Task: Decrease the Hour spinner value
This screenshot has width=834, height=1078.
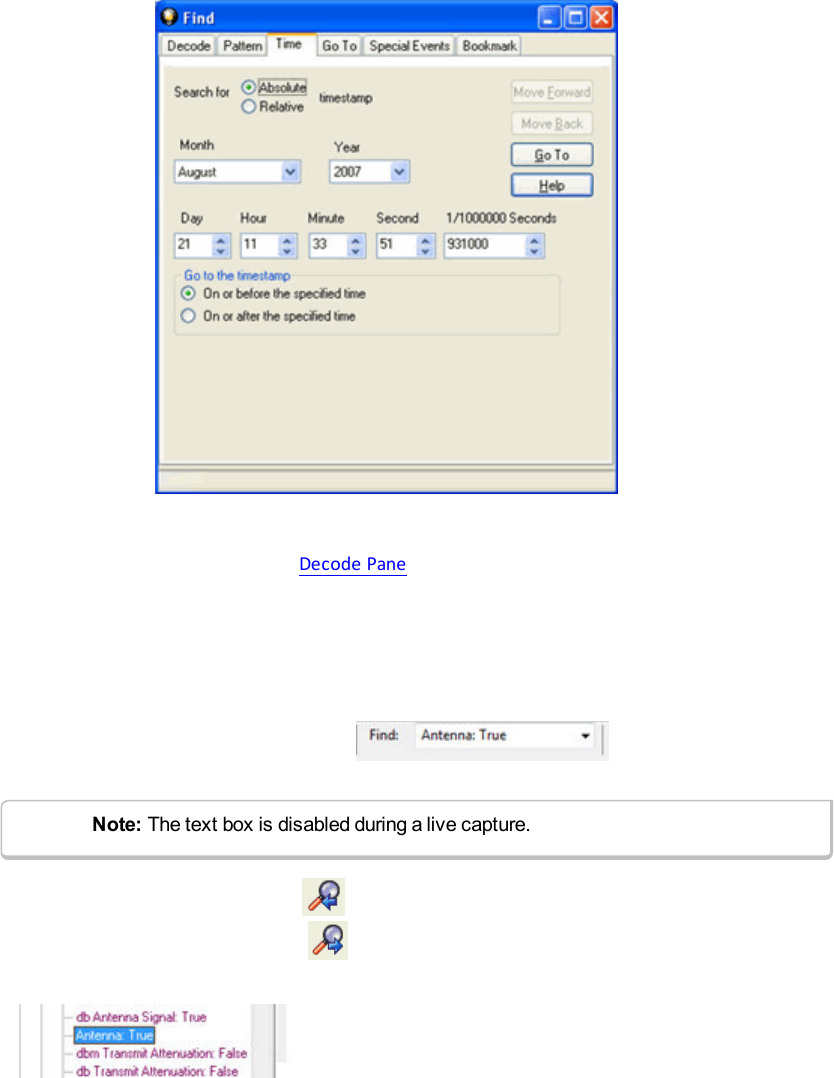Action: click(x=287, y=251)
